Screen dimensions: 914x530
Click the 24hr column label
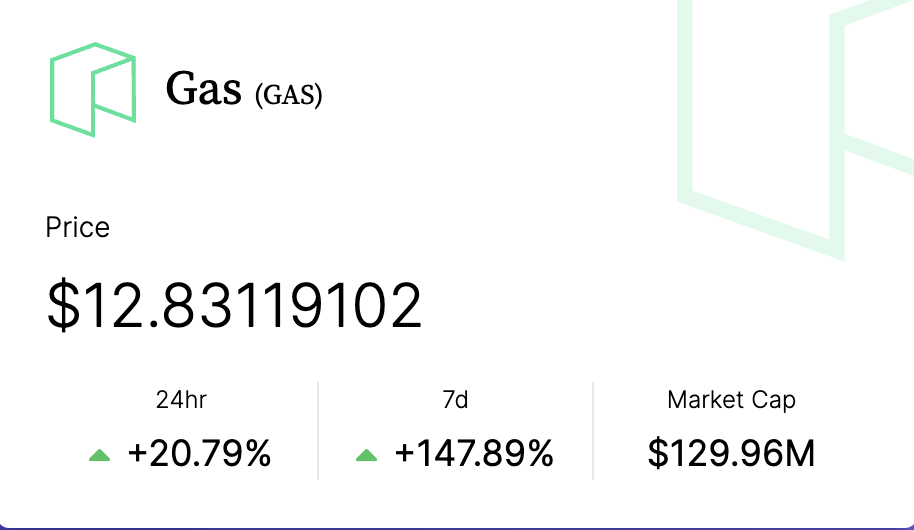pos(181,400)
